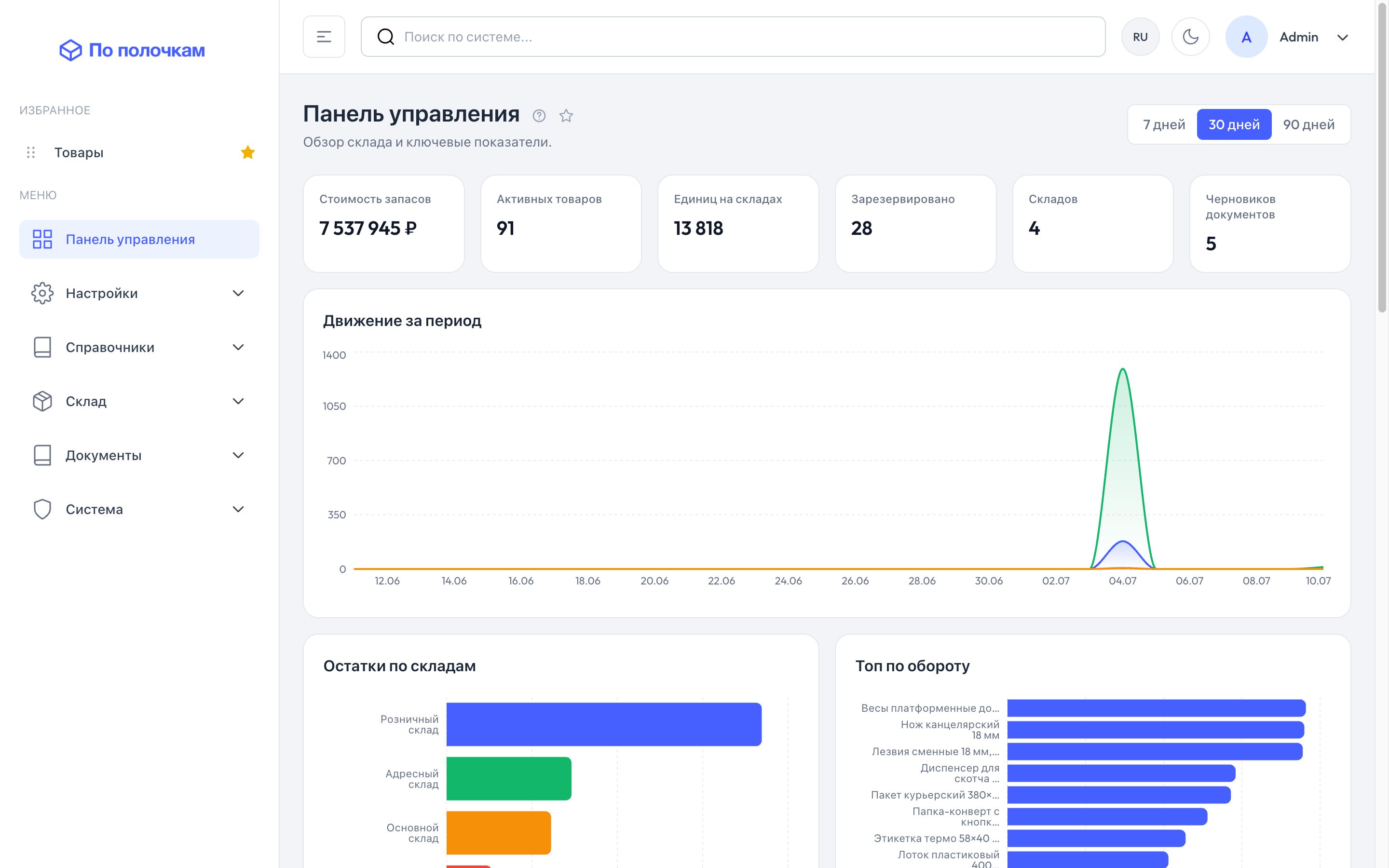Open the RU language selector

[1140, 37]
